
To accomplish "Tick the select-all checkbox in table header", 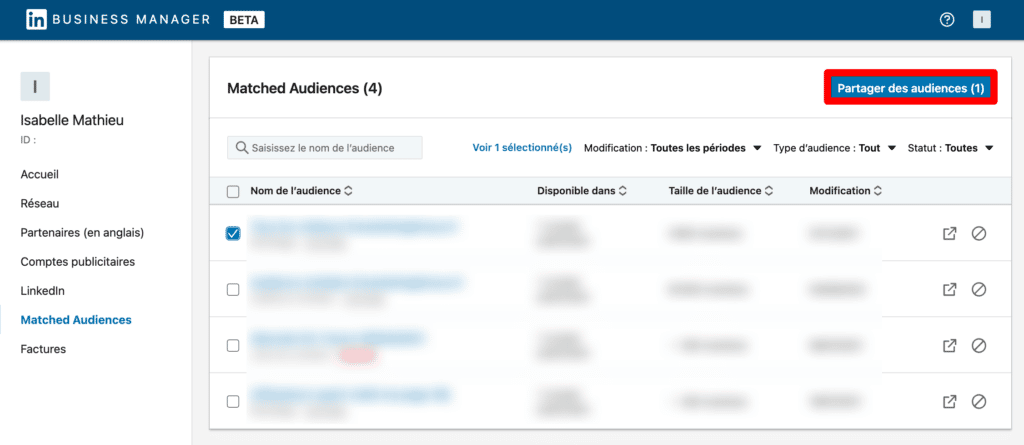I will point(233,191).
